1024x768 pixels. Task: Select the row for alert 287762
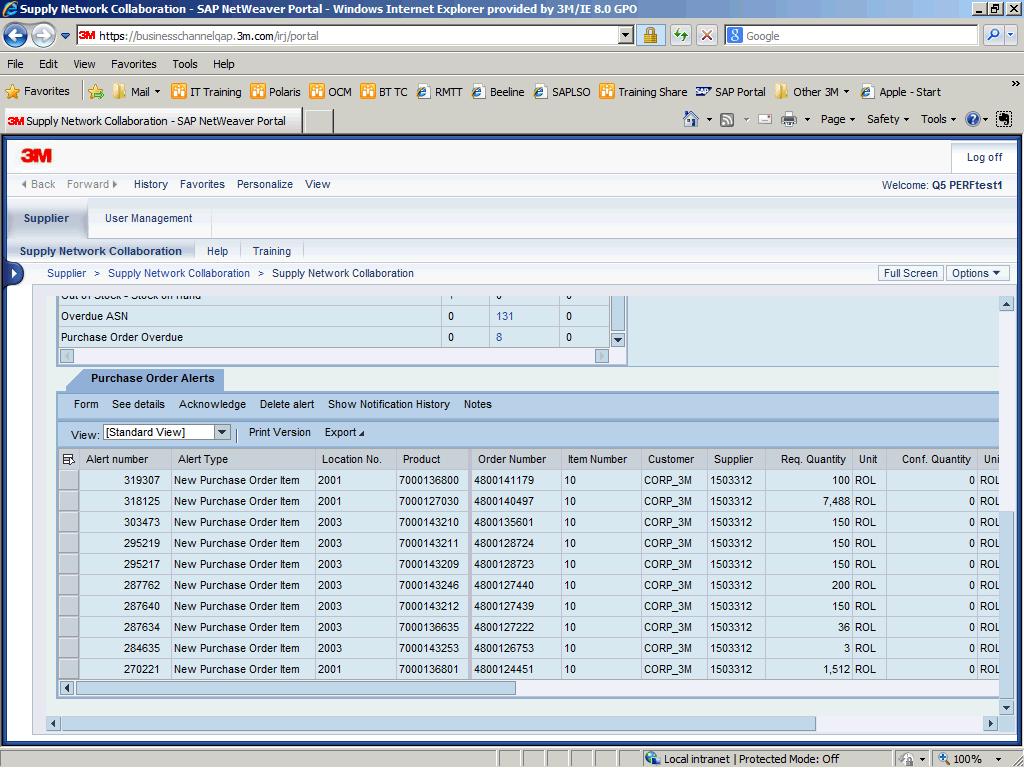coord(69,585)
